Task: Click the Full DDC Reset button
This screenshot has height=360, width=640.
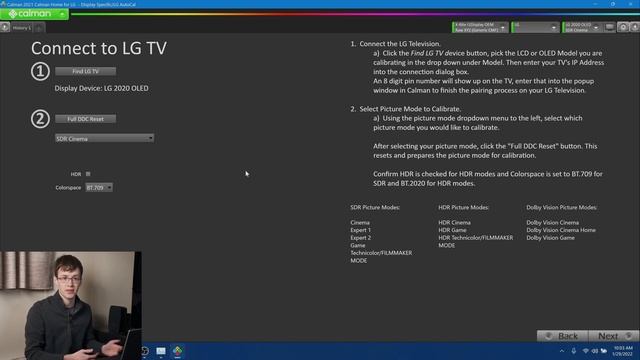Action: [85, 119]
